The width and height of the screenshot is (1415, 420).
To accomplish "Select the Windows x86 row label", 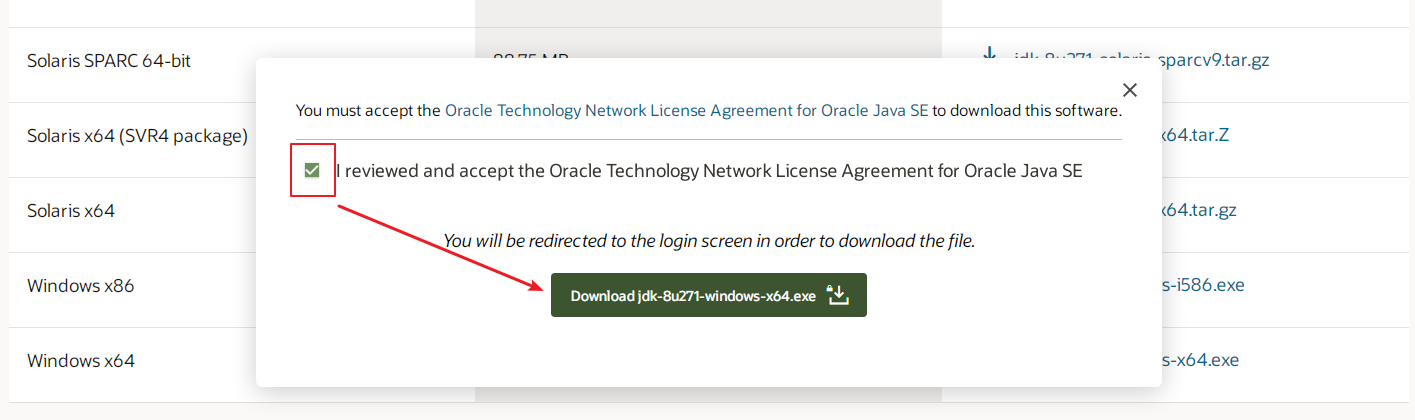I will point(80,286).
